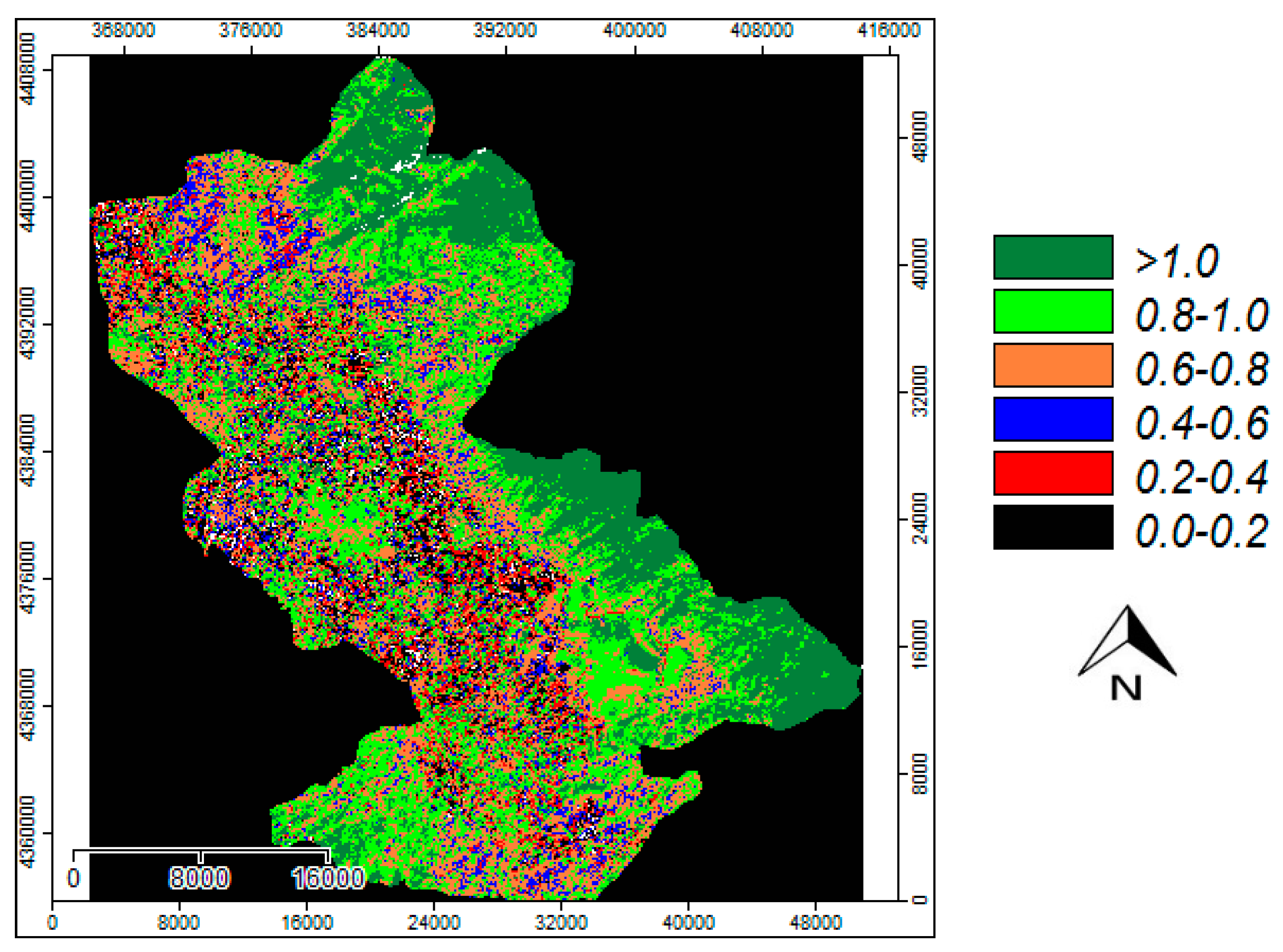Click the top axis label "400000"

click(x=635, y=30)
